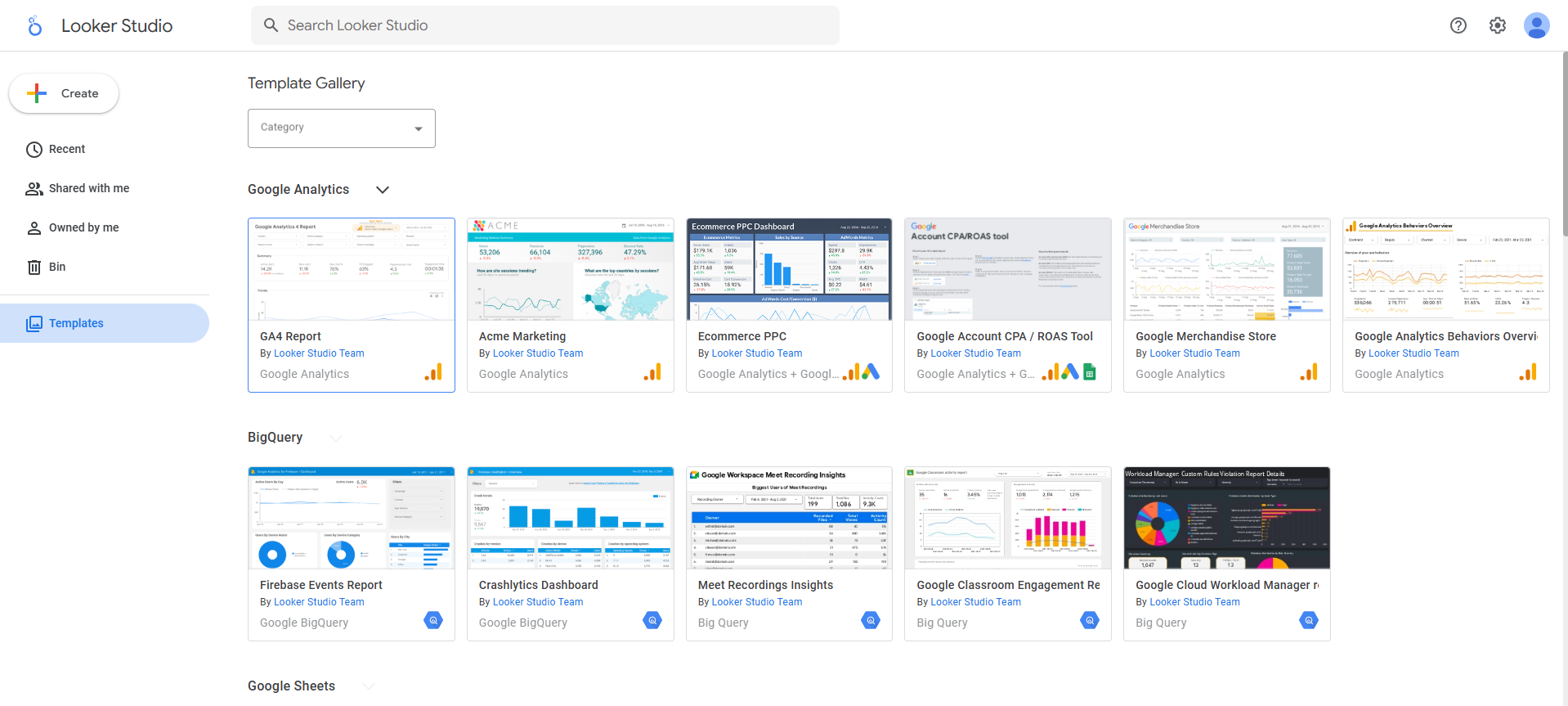The width and height of the screenshot is (1568, 706).
Task: Open the Help icon
Action: click(1458, 25)
